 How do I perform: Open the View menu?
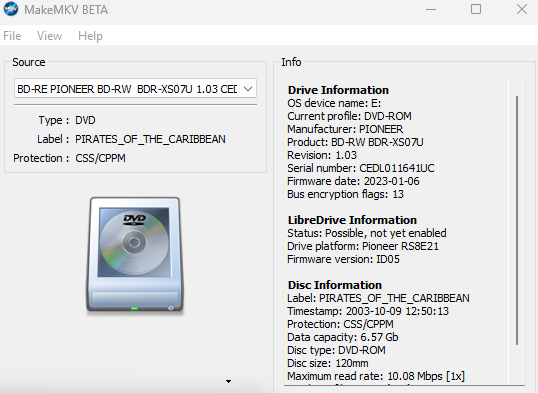(49, 36)
